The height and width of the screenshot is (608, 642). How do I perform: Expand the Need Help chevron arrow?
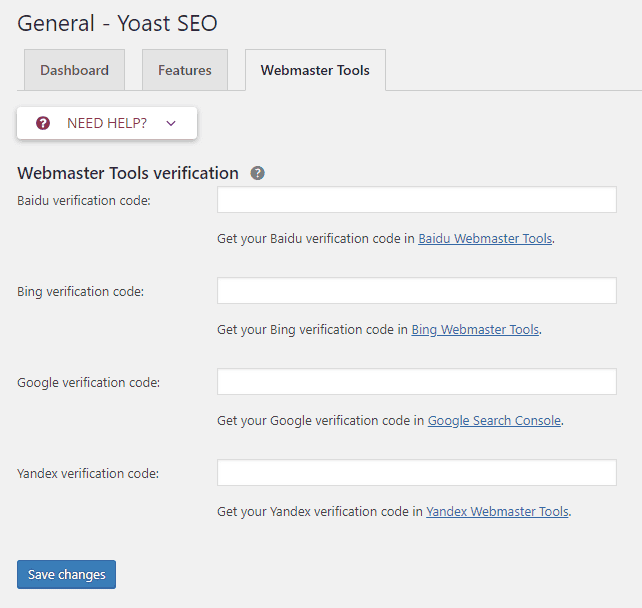(x=171, y=123)
